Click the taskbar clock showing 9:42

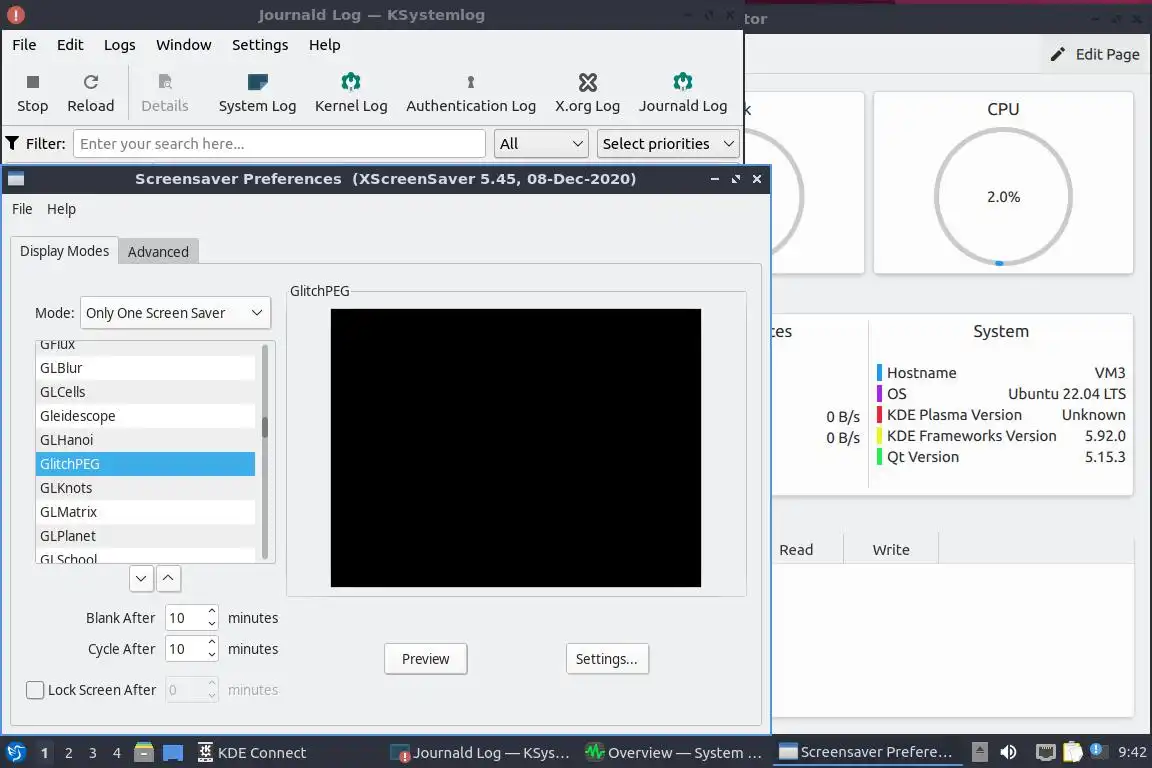coord(1131,752)
